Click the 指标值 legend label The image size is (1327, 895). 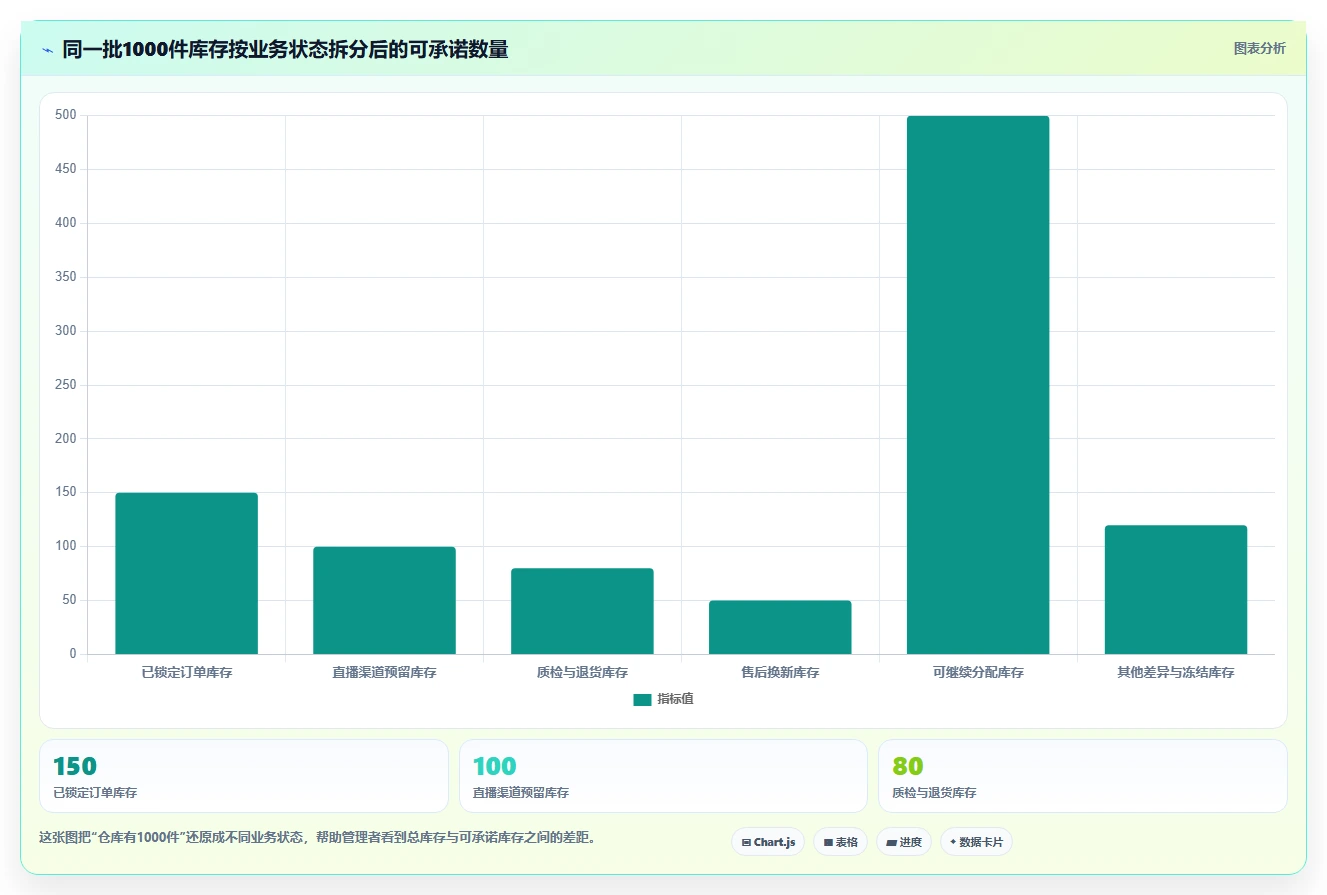(675, 699)
